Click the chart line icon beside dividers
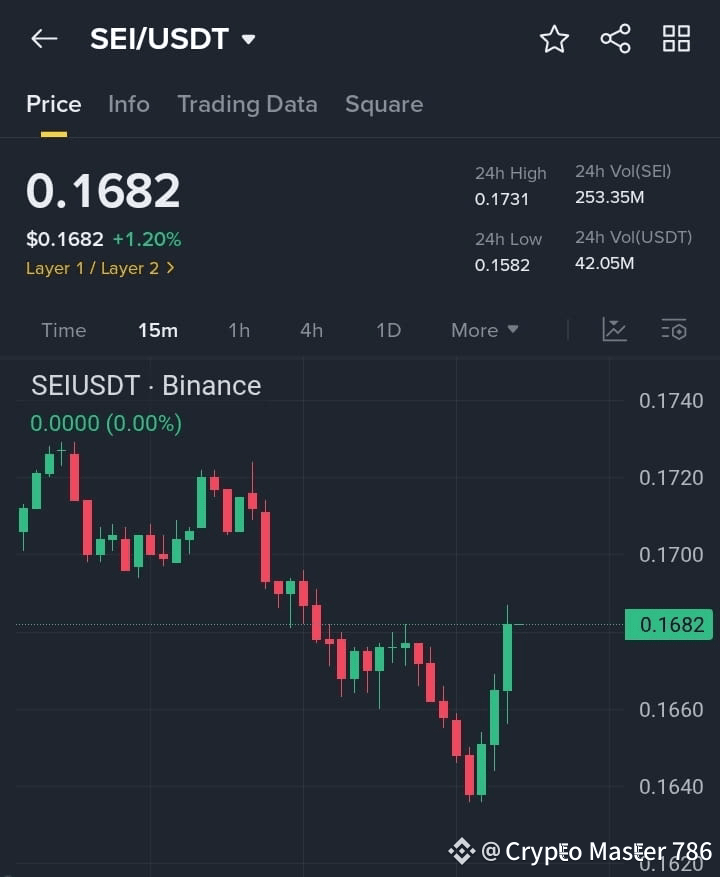Viewport: 720px width, 877px height. pyautogui.click(x=614, y=330)
